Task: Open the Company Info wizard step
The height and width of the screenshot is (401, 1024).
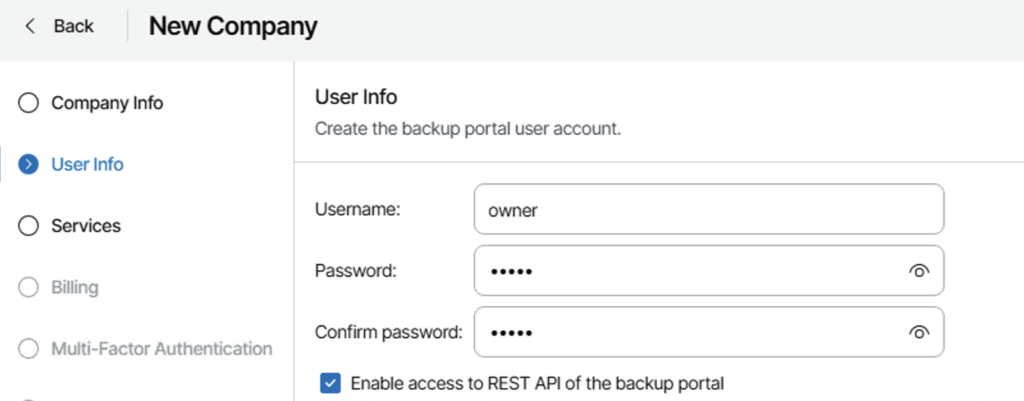Action: [x=107, y=103]
